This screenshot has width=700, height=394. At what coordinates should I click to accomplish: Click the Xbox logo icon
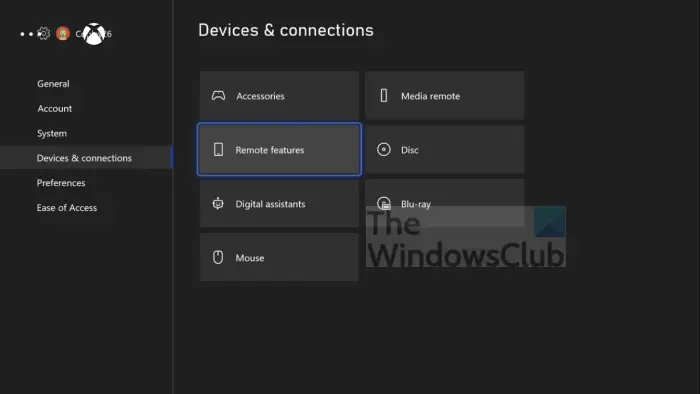[94, 33]
